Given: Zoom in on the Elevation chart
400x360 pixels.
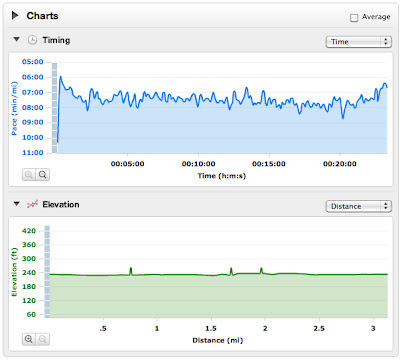Looking at the screenshot, I should click(x=29, y=339).
